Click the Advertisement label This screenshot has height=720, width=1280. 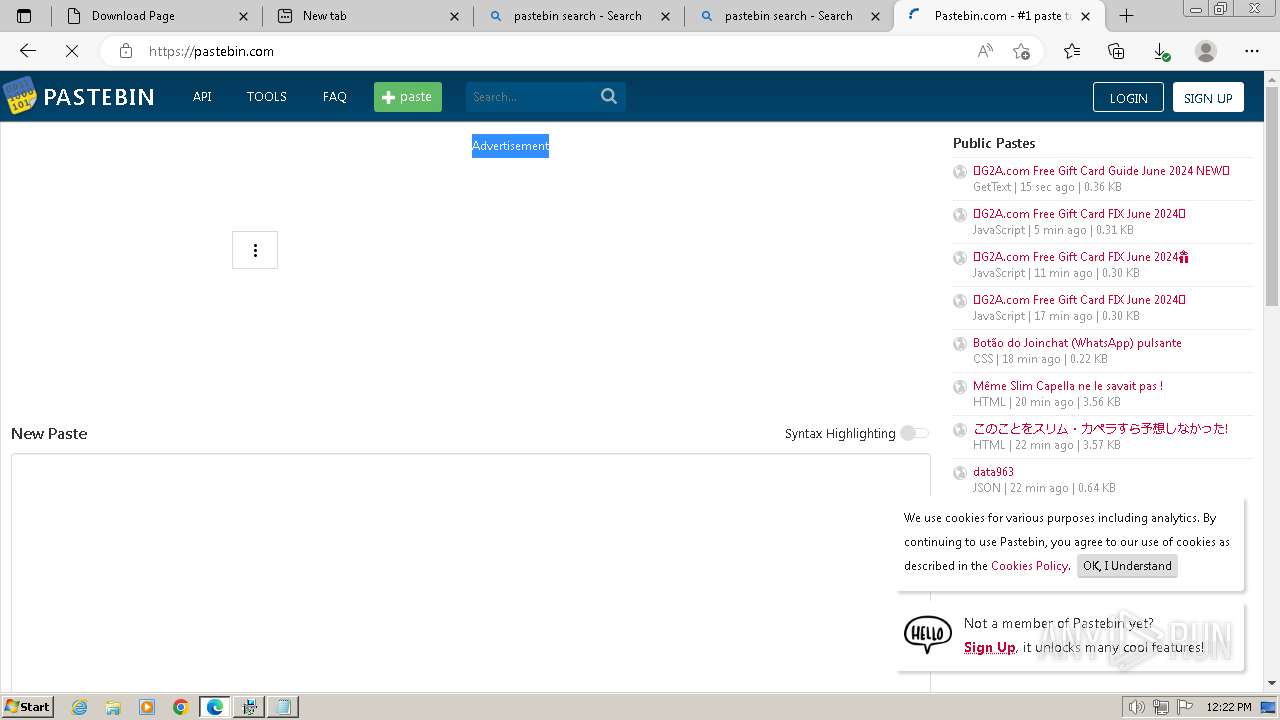pos(510,146)
